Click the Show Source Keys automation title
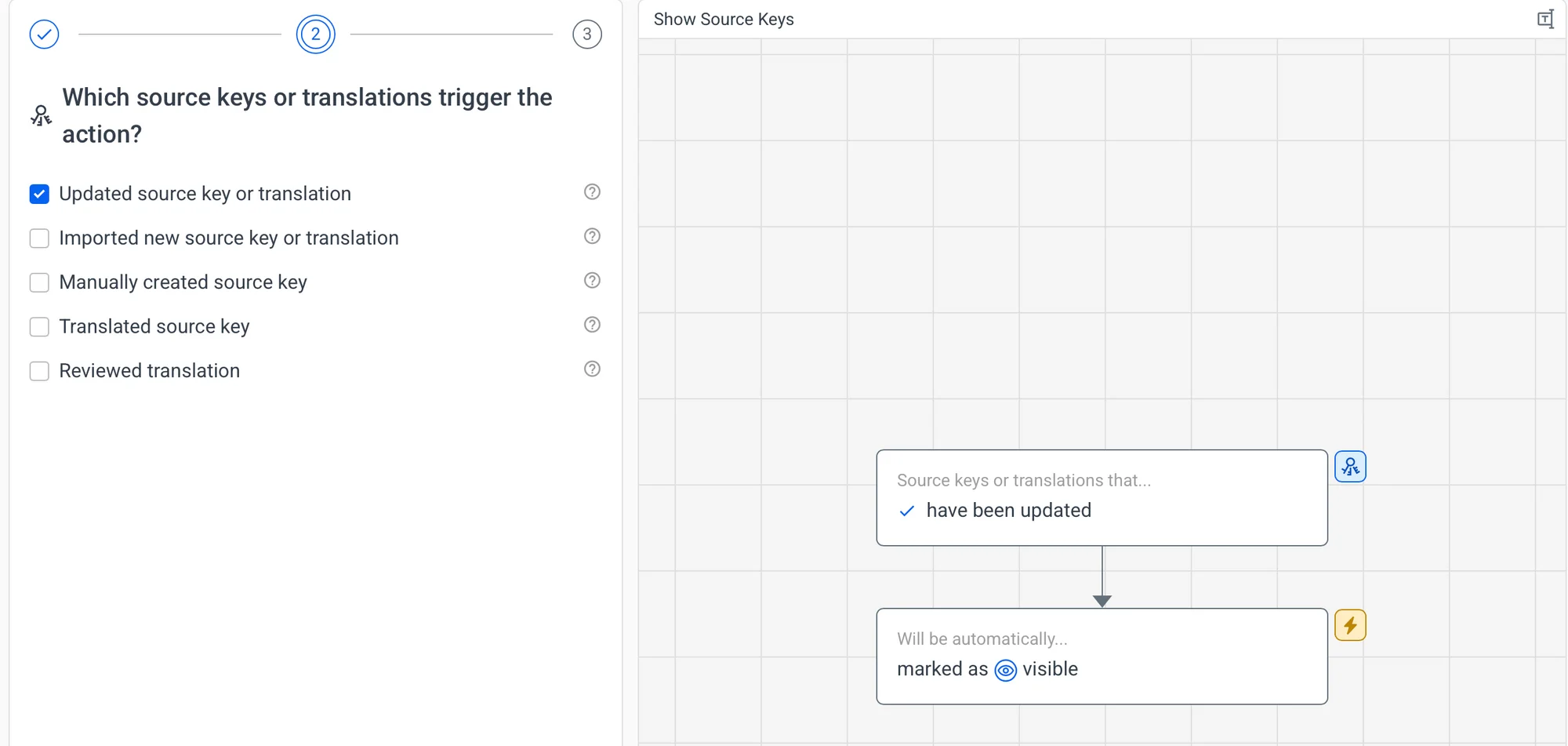This screenshot has width=1568, height=746. pos(724,20)
